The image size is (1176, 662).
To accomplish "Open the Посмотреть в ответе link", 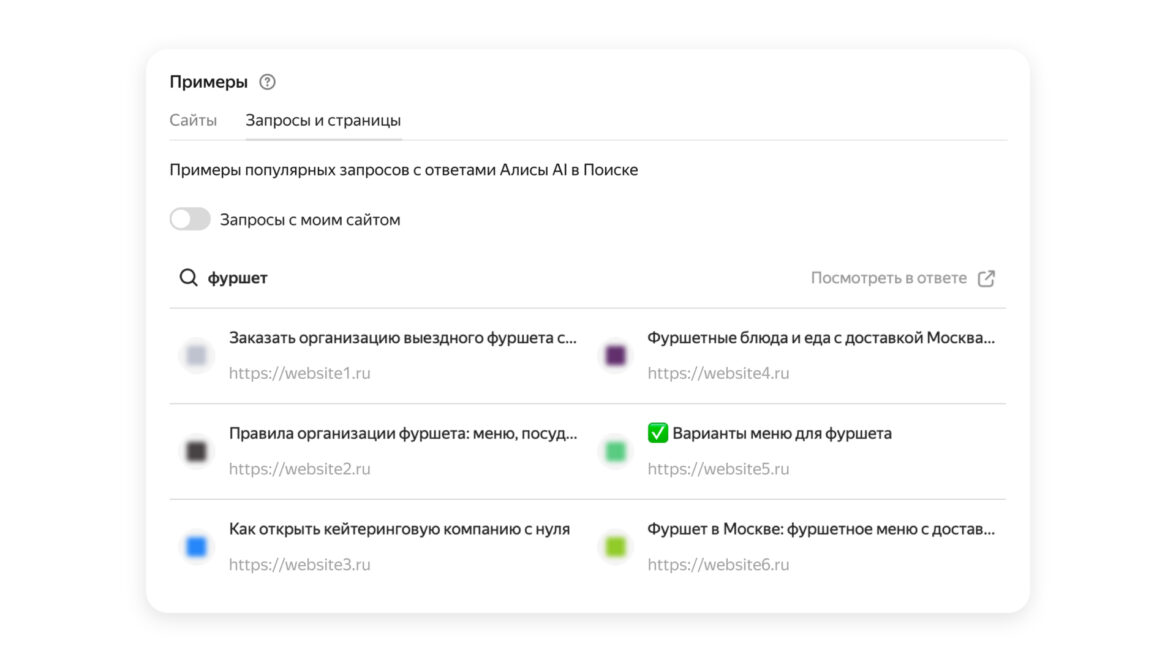I will point(888,278).
